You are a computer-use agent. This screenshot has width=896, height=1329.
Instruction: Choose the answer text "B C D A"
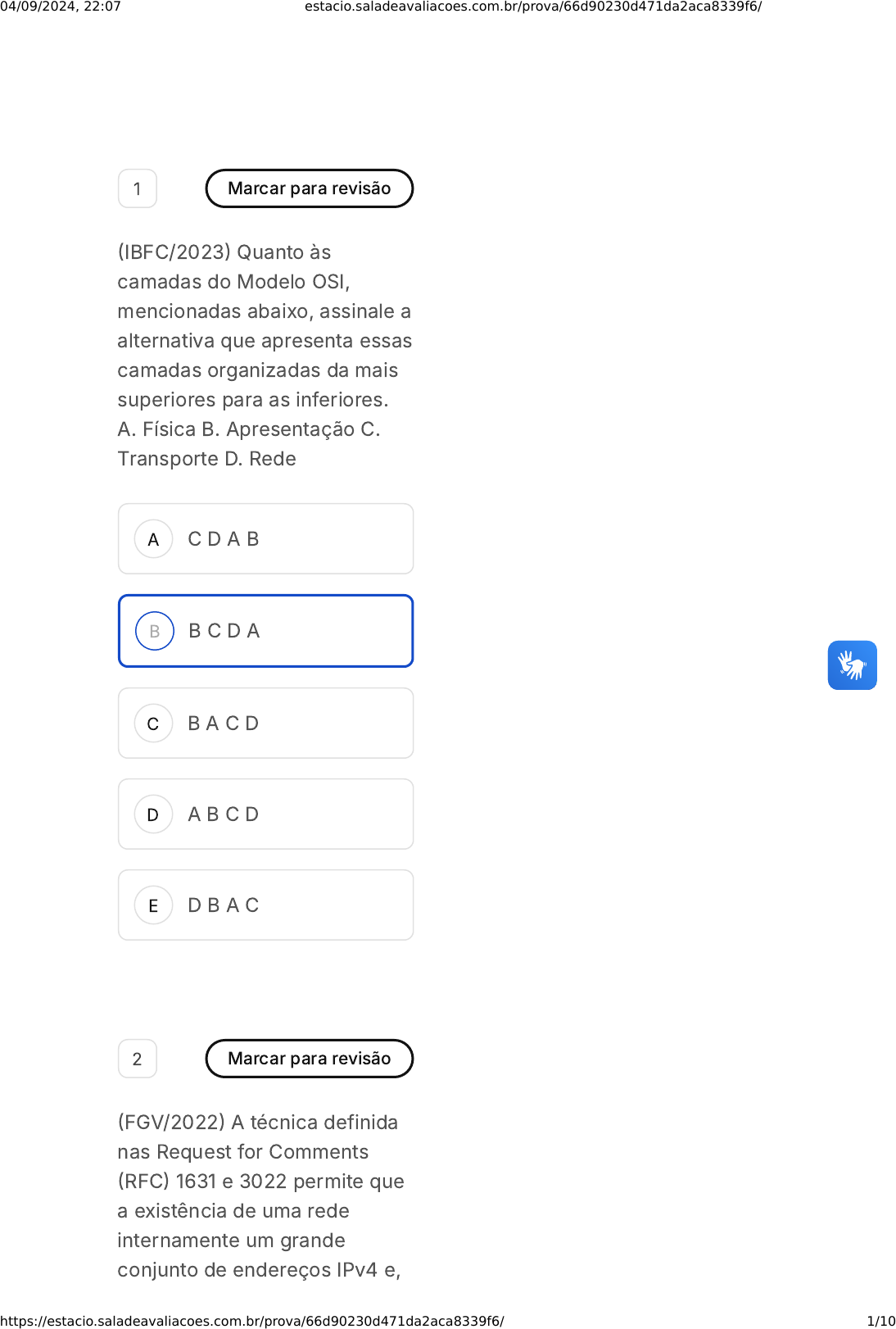(x=224, y=631)
